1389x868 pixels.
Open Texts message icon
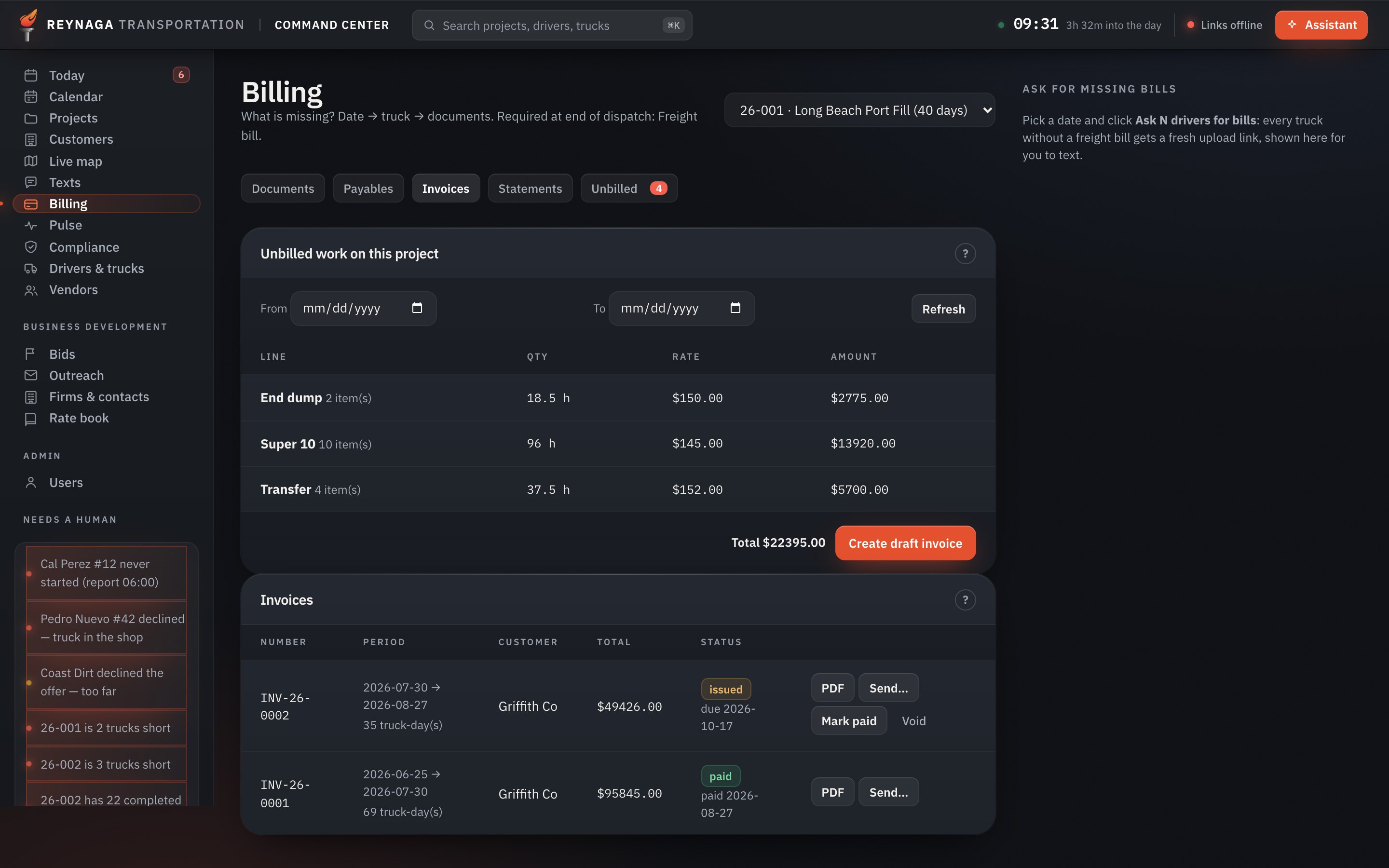click(x=31, y=183)
